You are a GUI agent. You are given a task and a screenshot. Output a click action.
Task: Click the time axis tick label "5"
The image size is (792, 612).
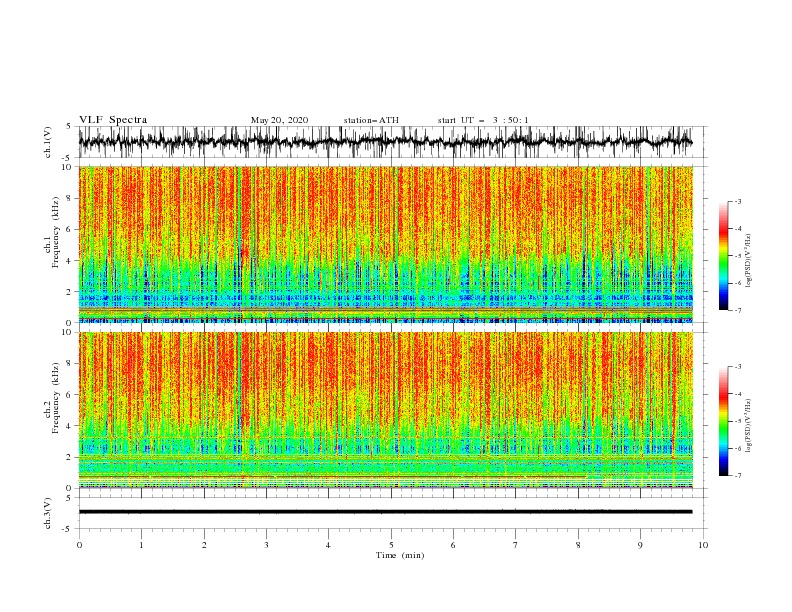391,545
